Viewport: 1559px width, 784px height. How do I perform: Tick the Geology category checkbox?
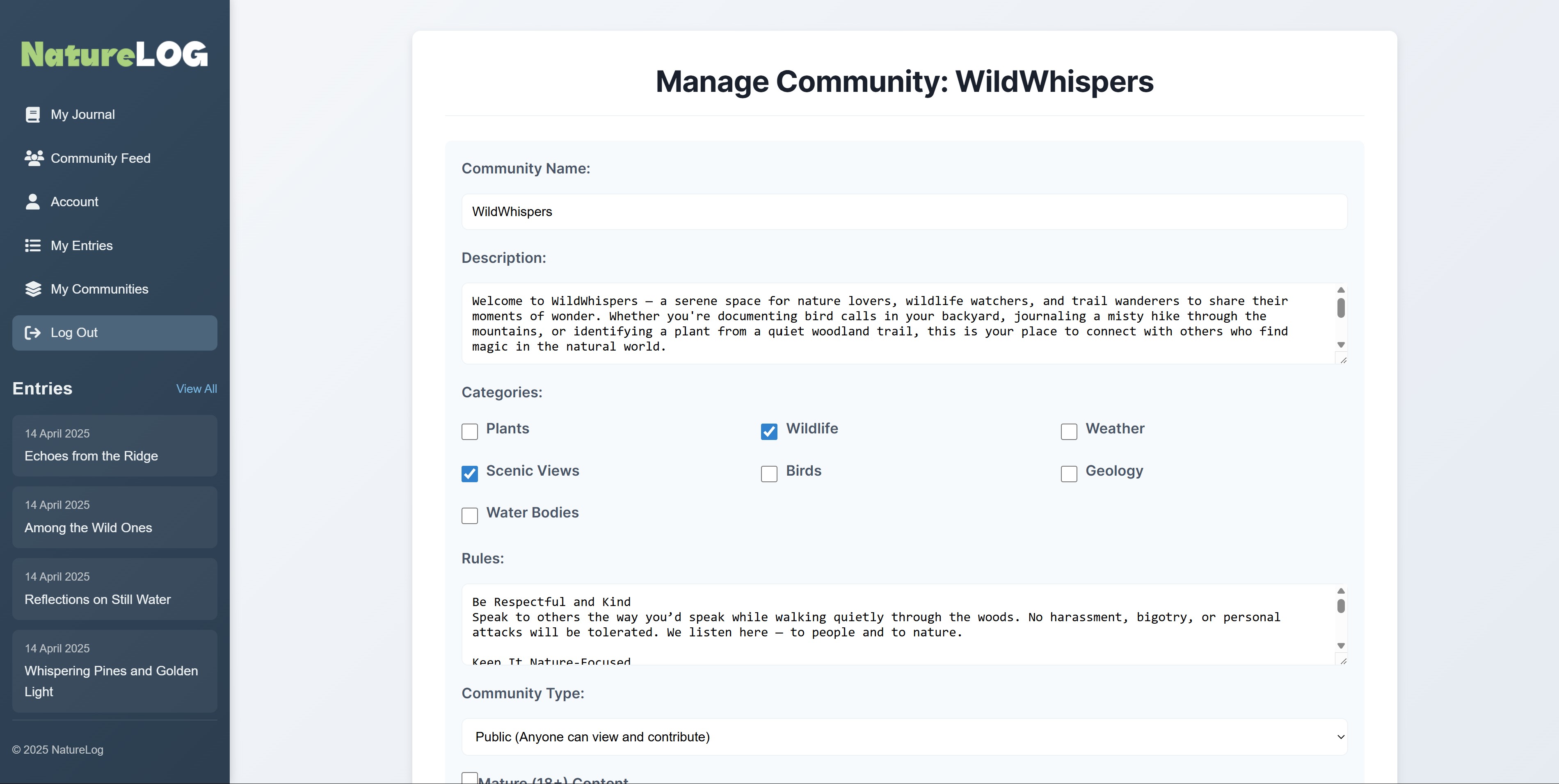[1069, 474]
